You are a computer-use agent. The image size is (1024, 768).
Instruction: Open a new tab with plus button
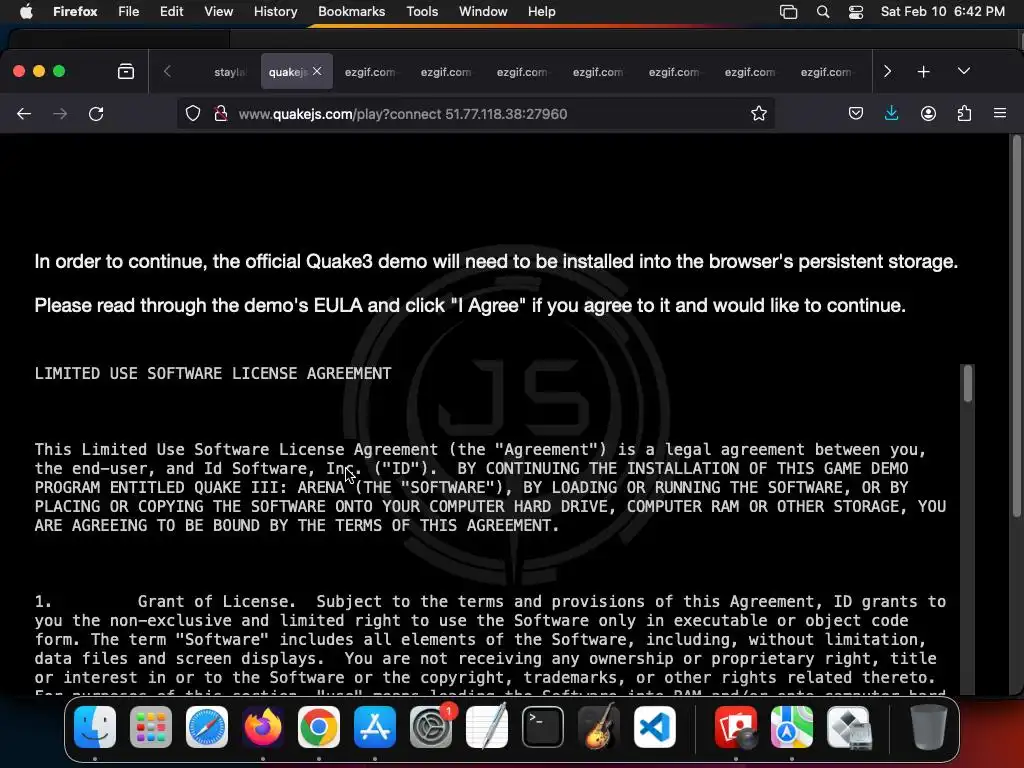(x=923, y=71)
